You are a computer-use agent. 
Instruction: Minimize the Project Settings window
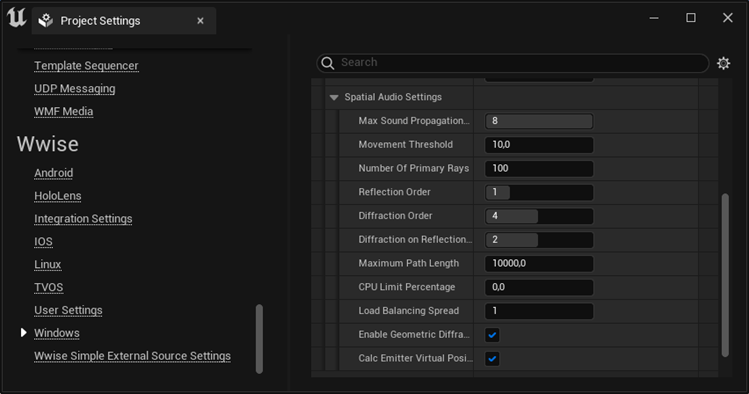(x=654, y=18)
